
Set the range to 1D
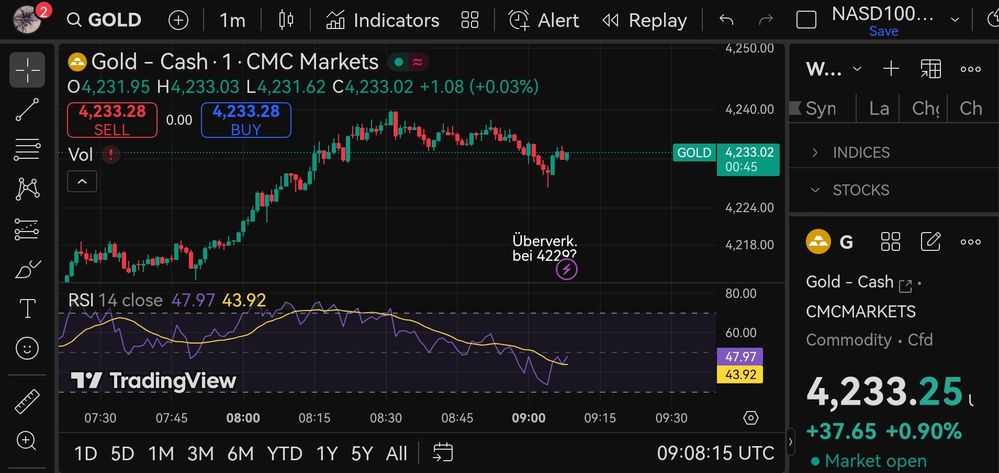[x=86, y=453]
